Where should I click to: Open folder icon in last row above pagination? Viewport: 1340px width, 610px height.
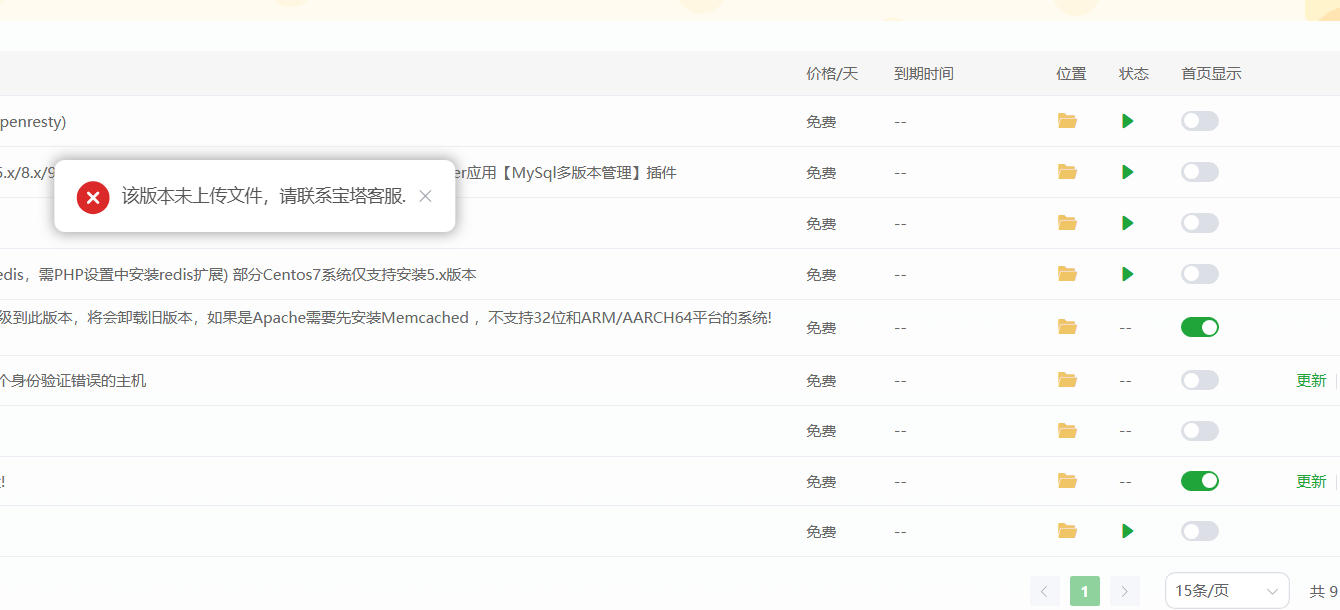(x=1067, y=531)
